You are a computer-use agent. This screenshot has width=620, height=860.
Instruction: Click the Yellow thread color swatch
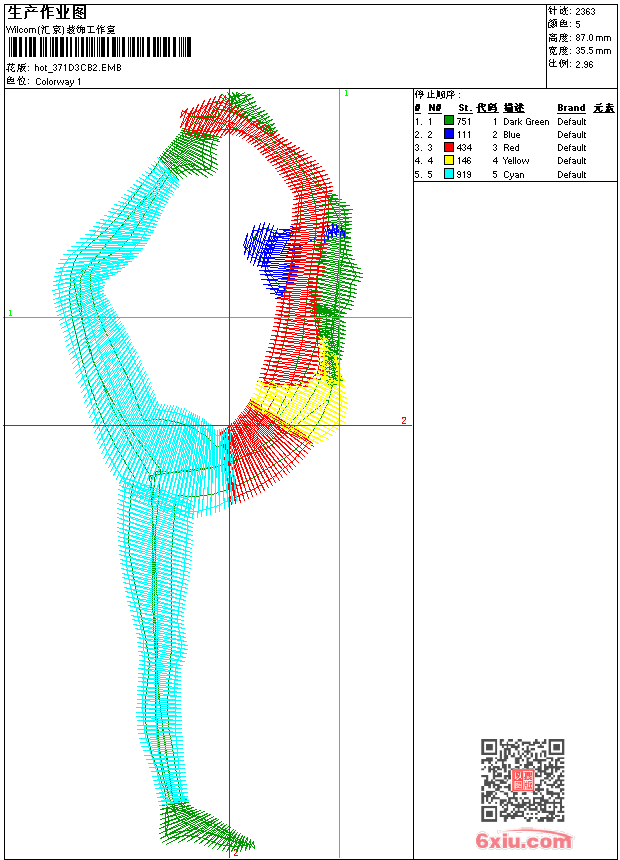tap(449, 161)
